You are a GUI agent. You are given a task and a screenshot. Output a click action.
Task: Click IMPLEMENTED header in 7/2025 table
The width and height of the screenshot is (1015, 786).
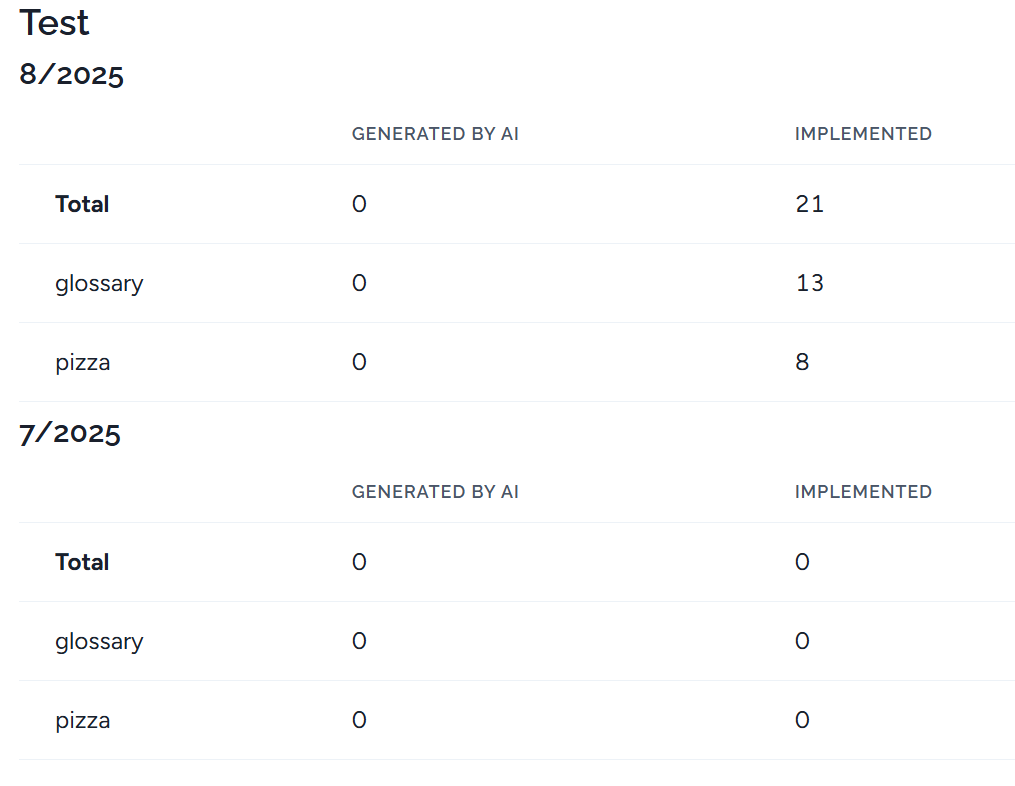coord(863,492)
